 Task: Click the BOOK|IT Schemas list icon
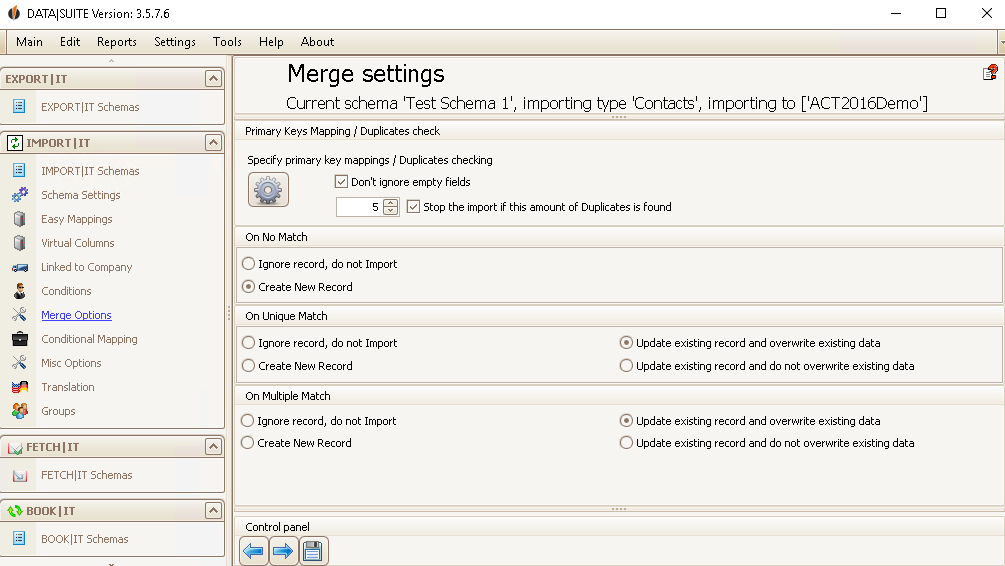coord(19,538)
